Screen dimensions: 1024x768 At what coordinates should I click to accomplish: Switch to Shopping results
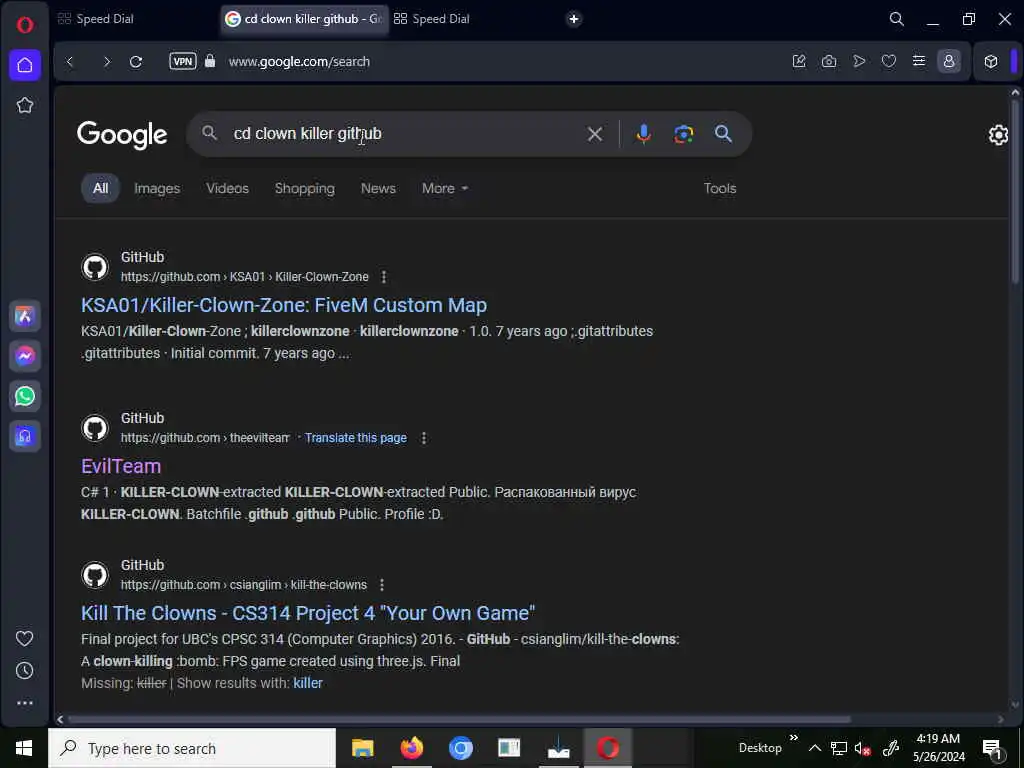click(304, 188)
